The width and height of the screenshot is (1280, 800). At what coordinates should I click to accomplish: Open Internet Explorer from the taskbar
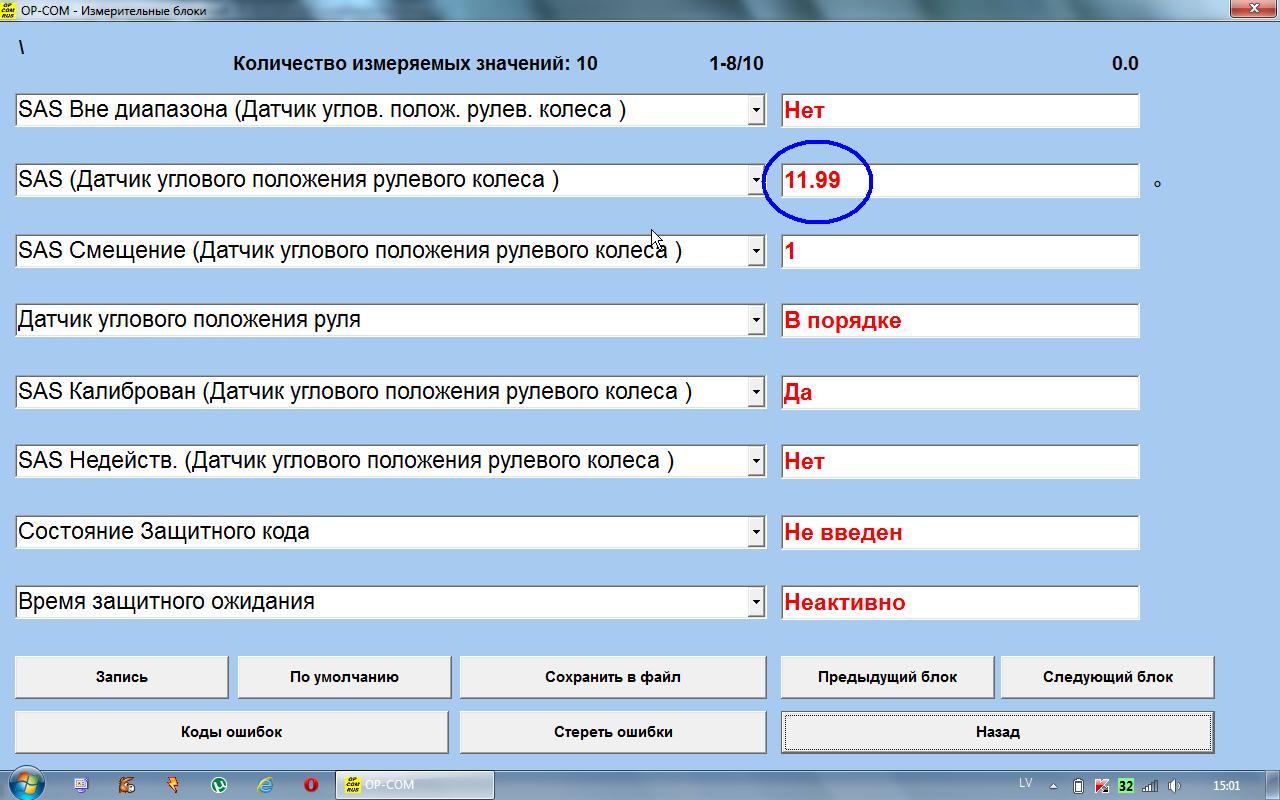[265, 785]
